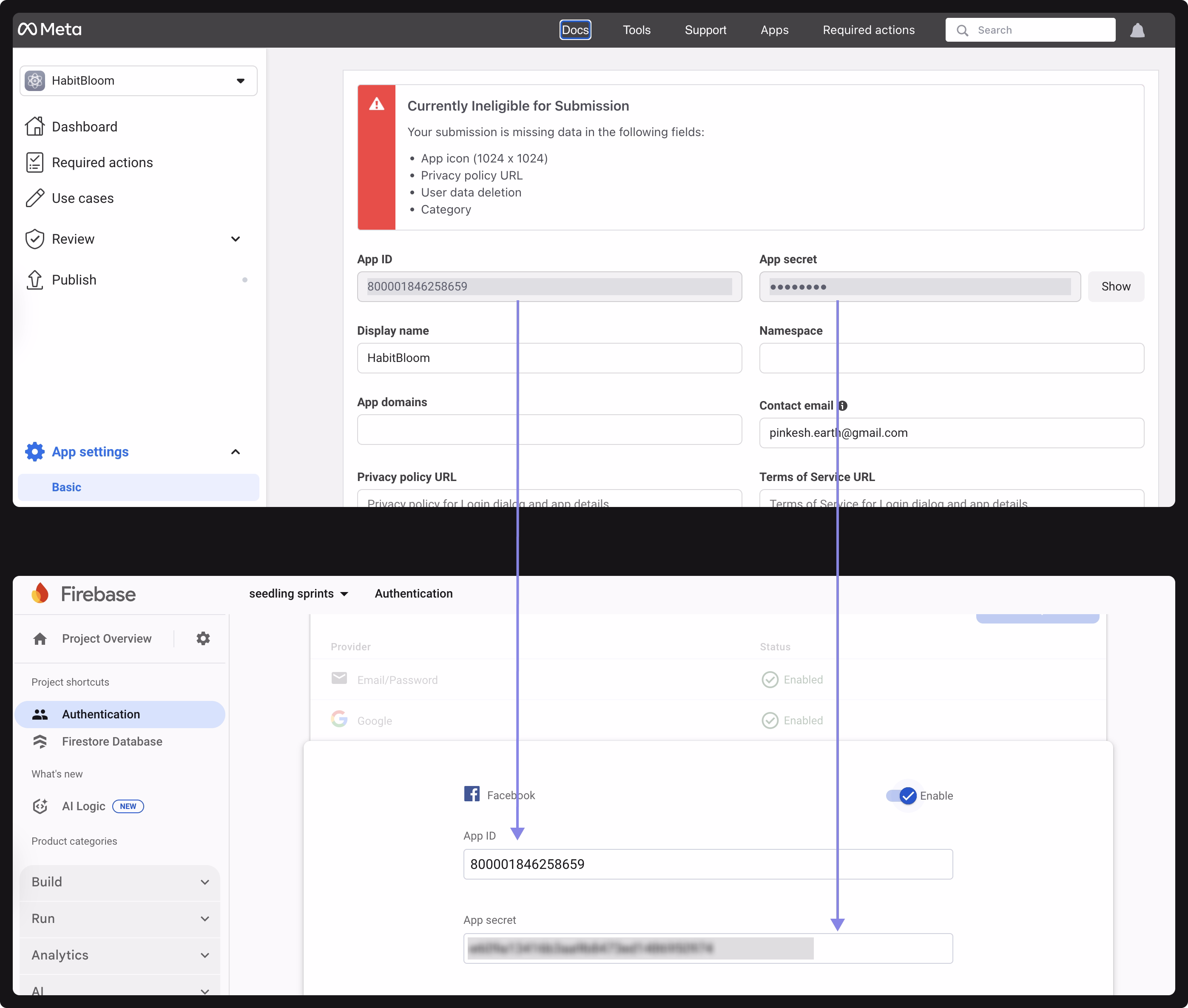Click the Contact email info icon
The height and width of the screenshot is (1008, 1188).
pos(842,406)
